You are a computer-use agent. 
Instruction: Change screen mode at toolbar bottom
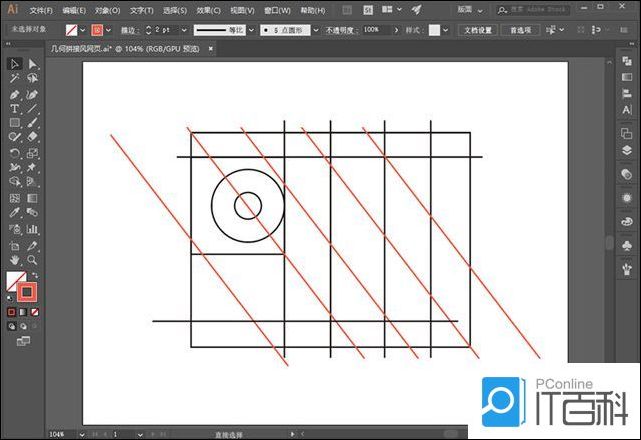click(x=23, y=341)
